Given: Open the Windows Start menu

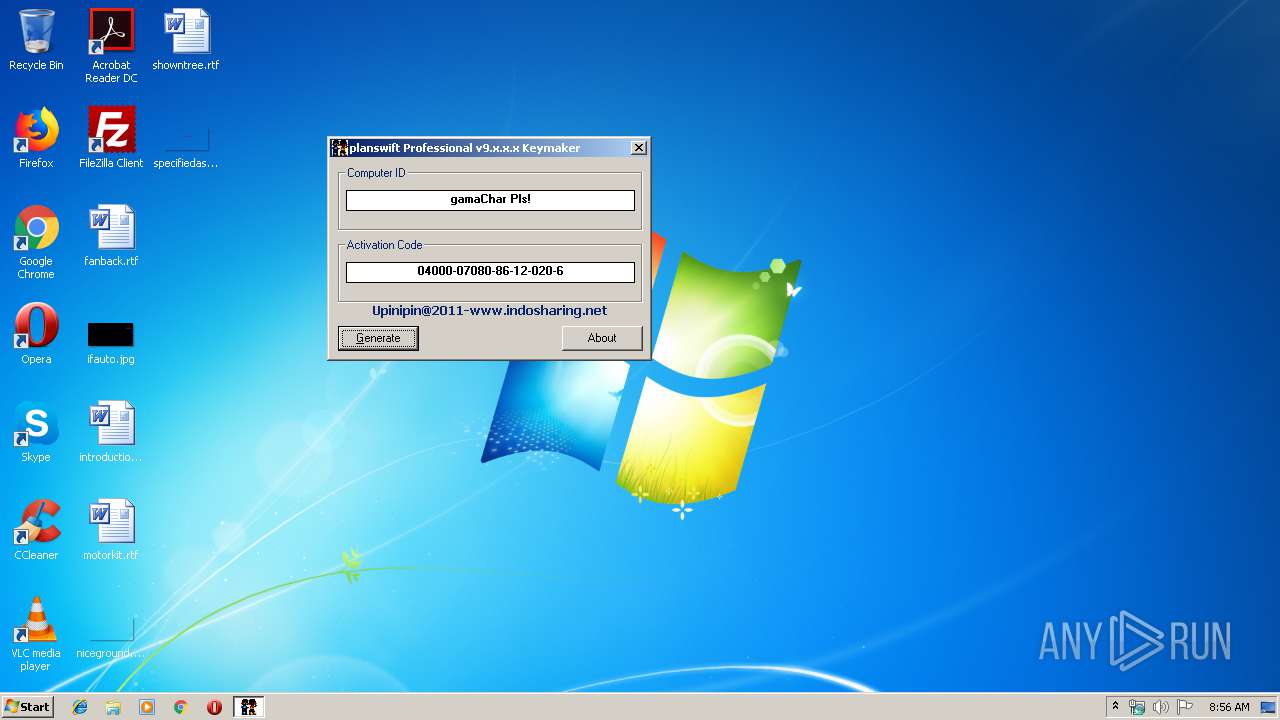Looking at the screenshot, I should pyautogui.click(x=27, y=707).
